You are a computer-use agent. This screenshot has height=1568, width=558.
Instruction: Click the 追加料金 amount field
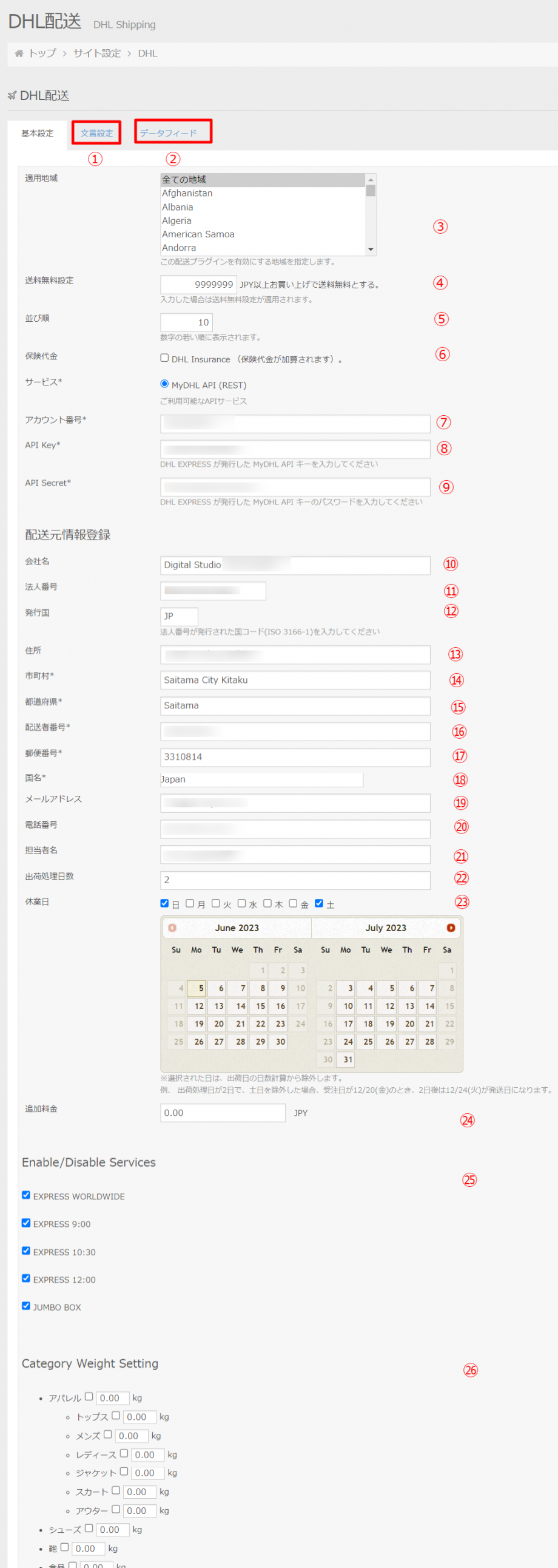pyautogui.click(x=223, y=1113)
